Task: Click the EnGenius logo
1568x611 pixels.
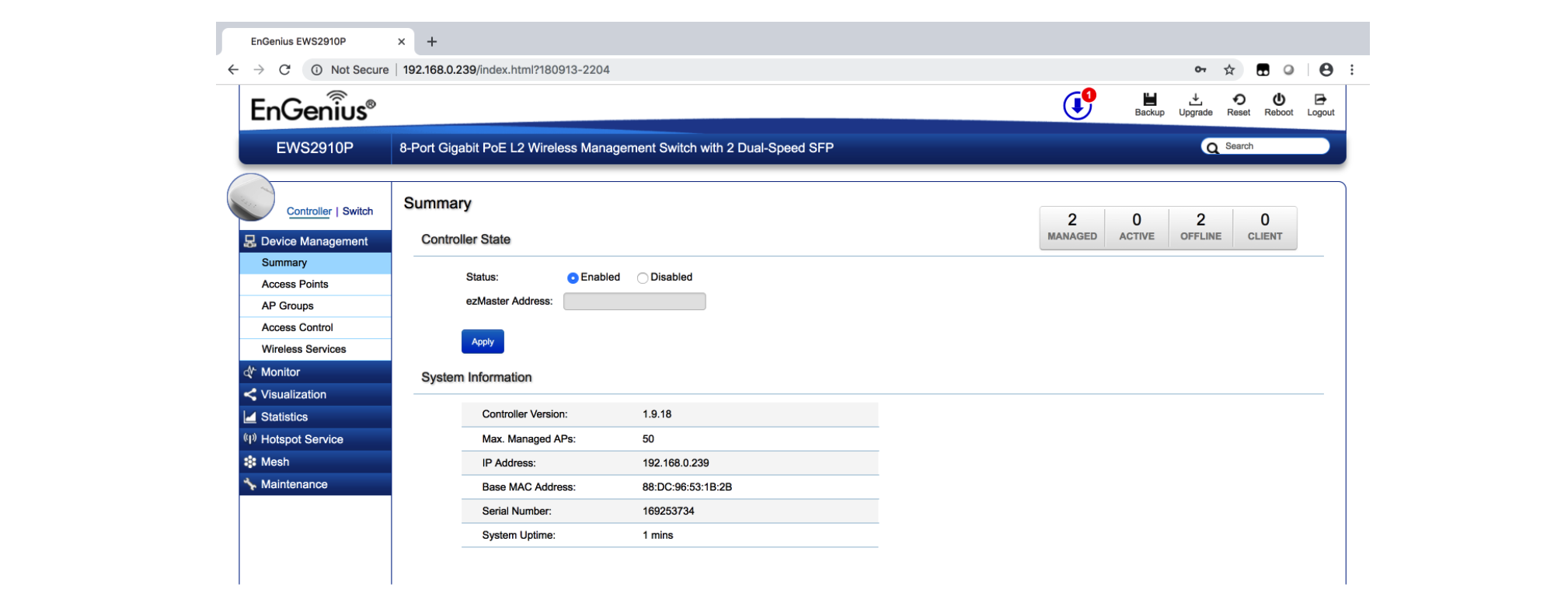Action: click(x=313, y=106)
